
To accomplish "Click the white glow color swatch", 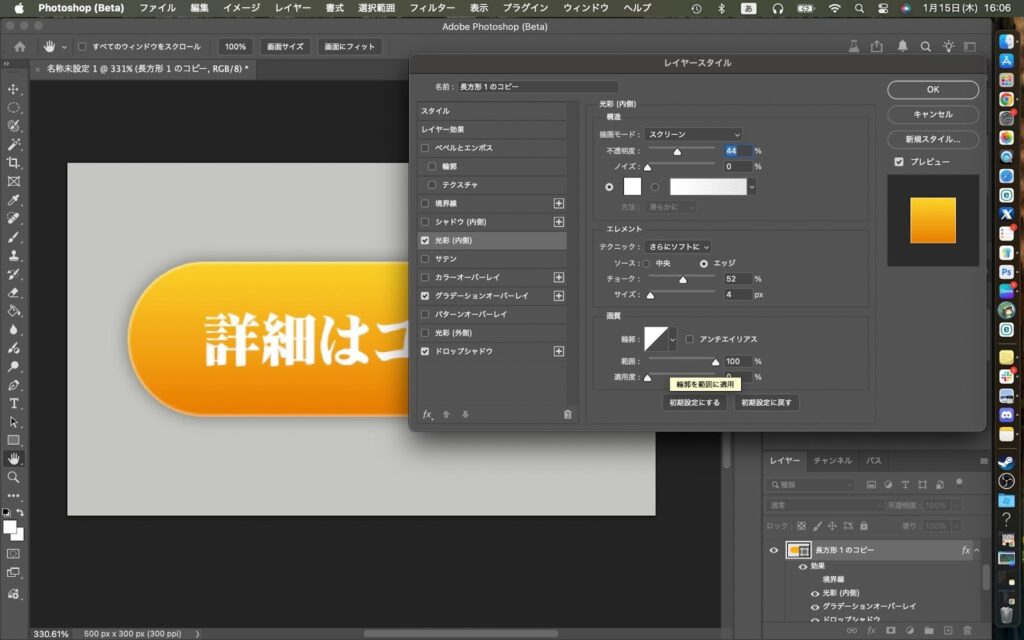I will coord(632,186).
